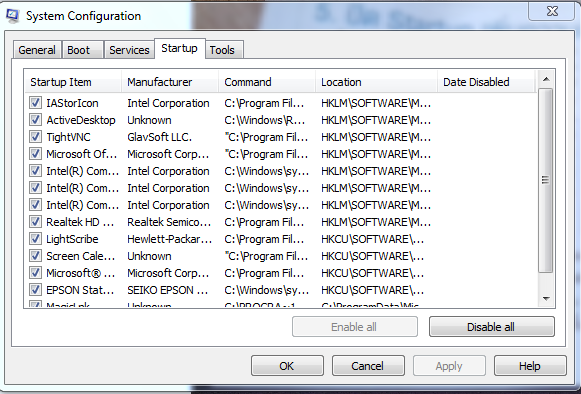Uncheck the IAStorIcon startup item
The height and width of the screenshot is (394, 581).
click(35, 103)
